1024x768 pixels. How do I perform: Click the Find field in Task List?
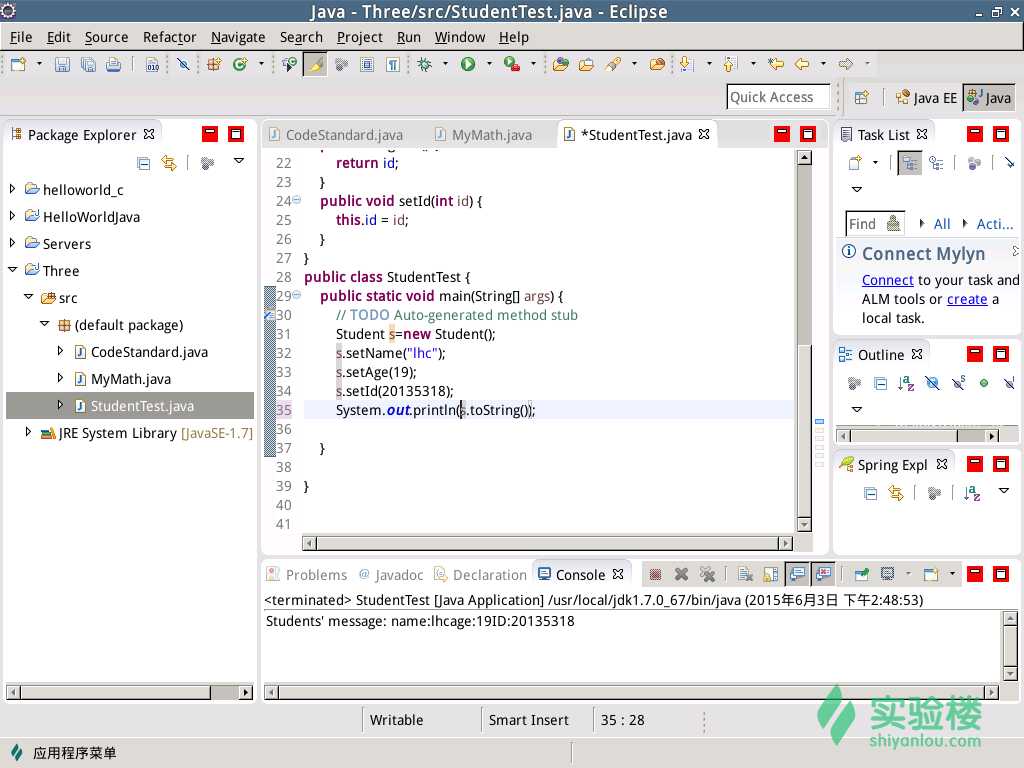point(875,224)
